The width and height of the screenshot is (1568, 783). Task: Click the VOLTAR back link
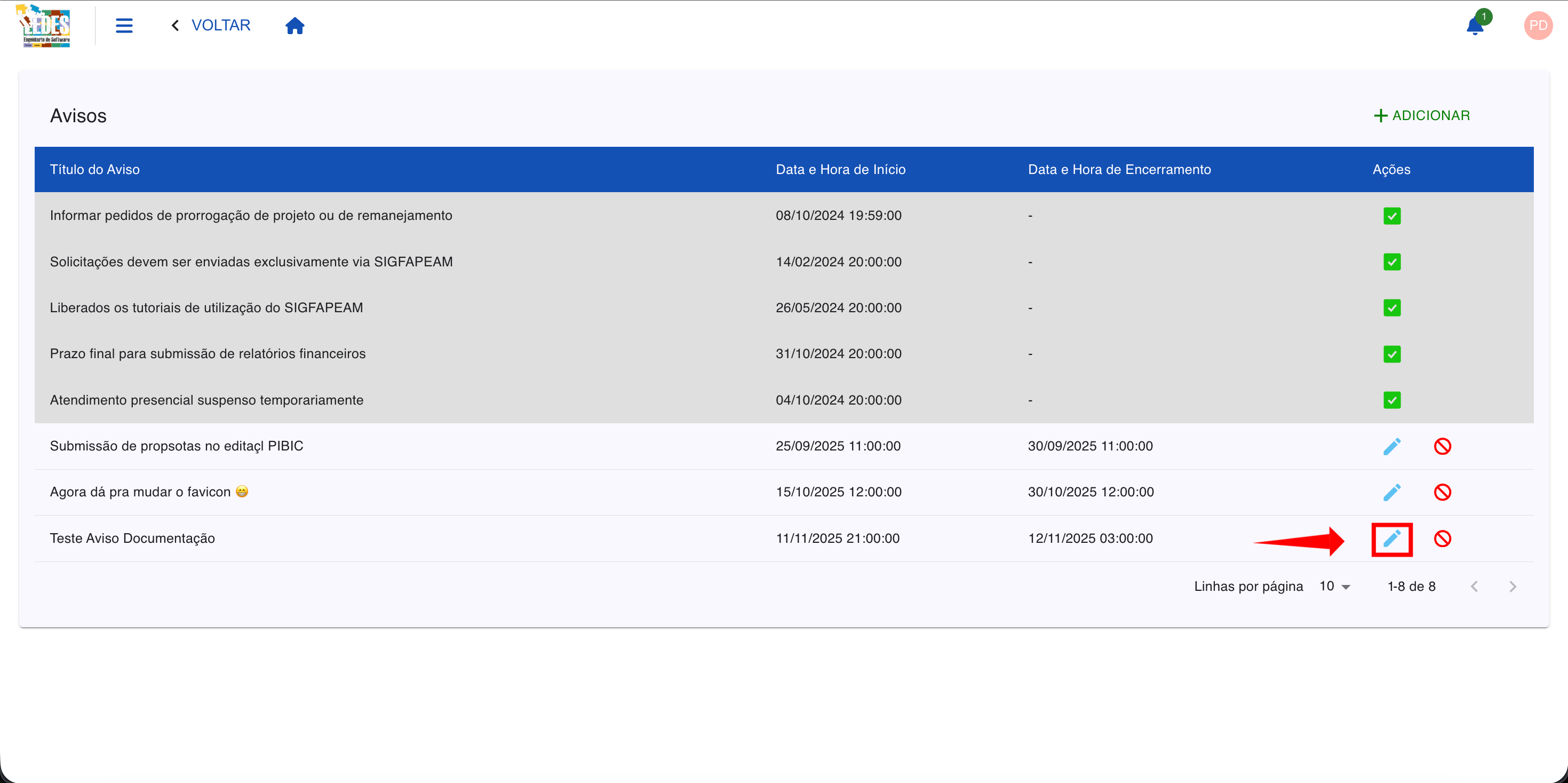pyautogui.click(x=211, y=26)
